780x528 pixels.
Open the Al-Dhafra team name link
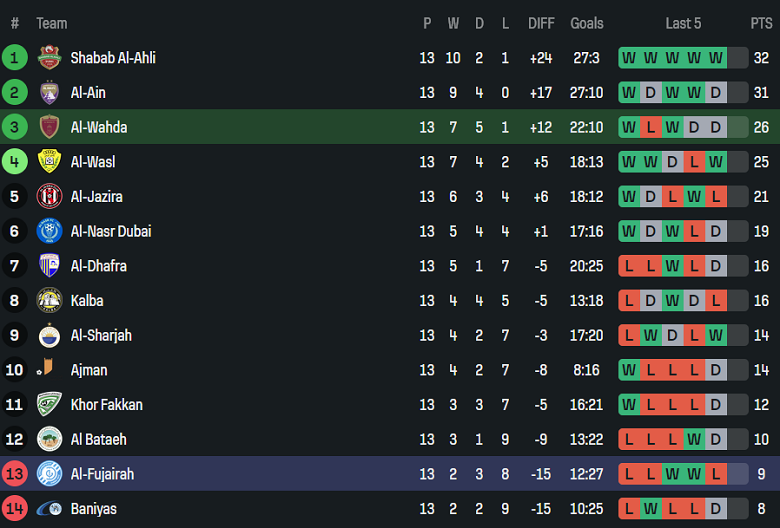click(x=98, y=266)
